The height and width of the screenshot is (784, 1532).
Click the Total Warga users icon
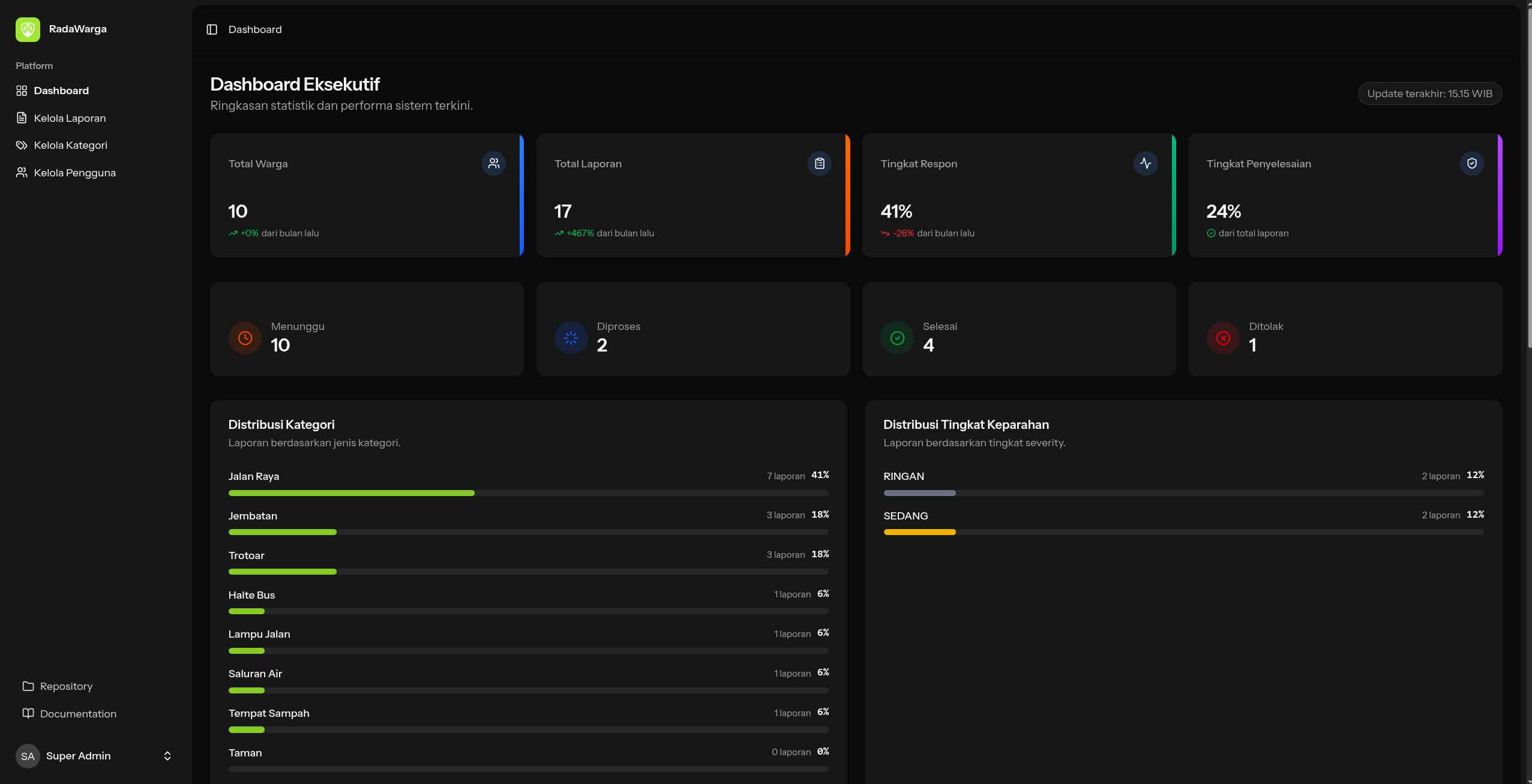pos(493,163)
